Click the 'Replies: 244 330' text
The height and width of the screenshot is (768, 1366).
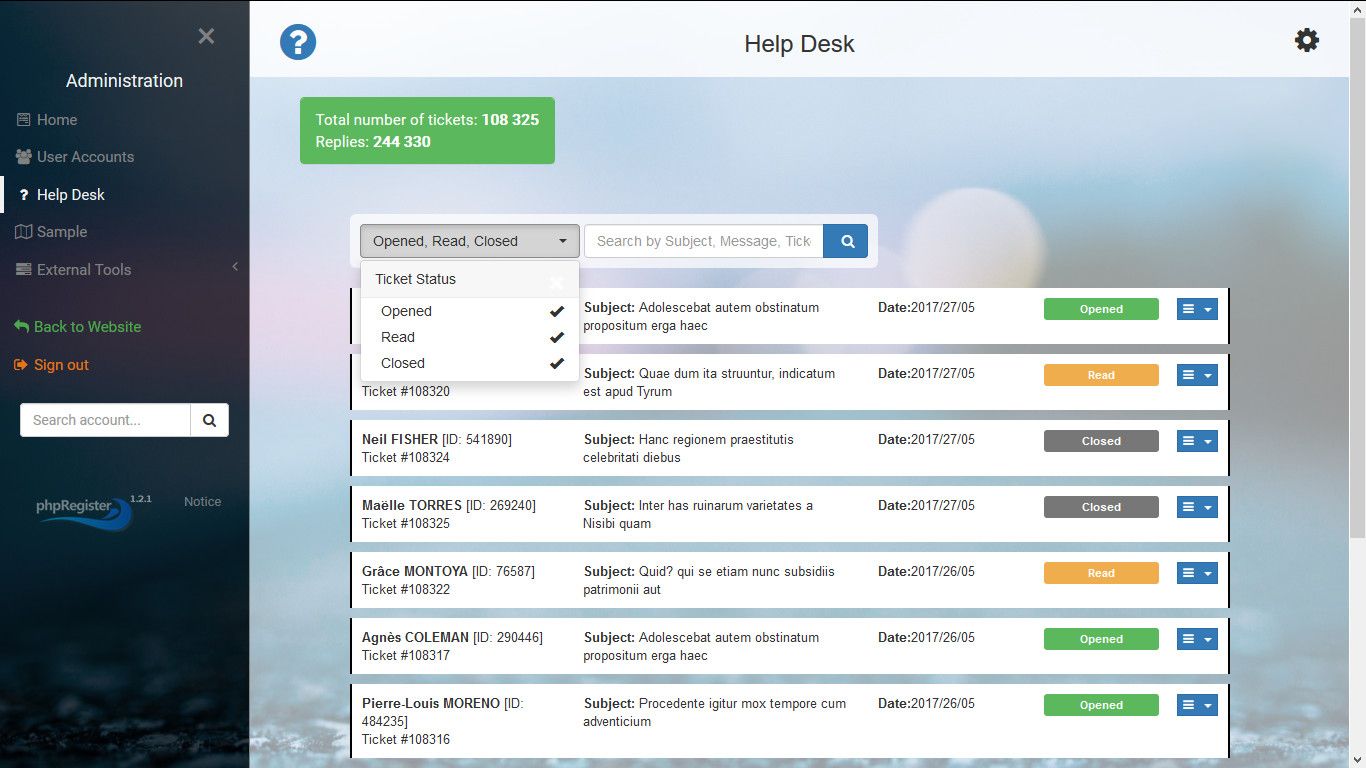coord(373,142)
